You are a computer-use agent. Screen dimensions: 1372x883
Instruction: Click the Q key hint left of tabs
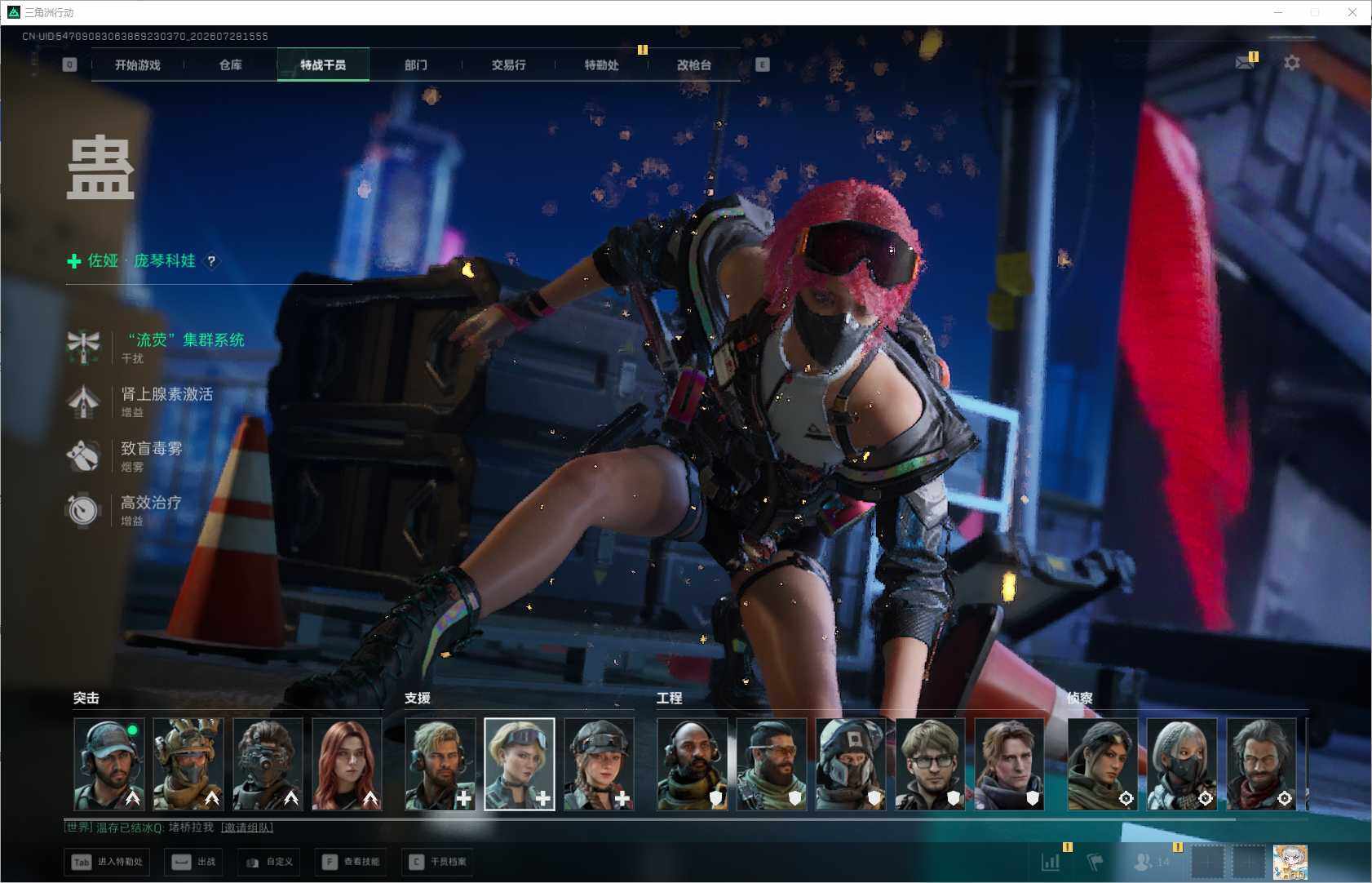pyautogui.click(x=70, y=64)
